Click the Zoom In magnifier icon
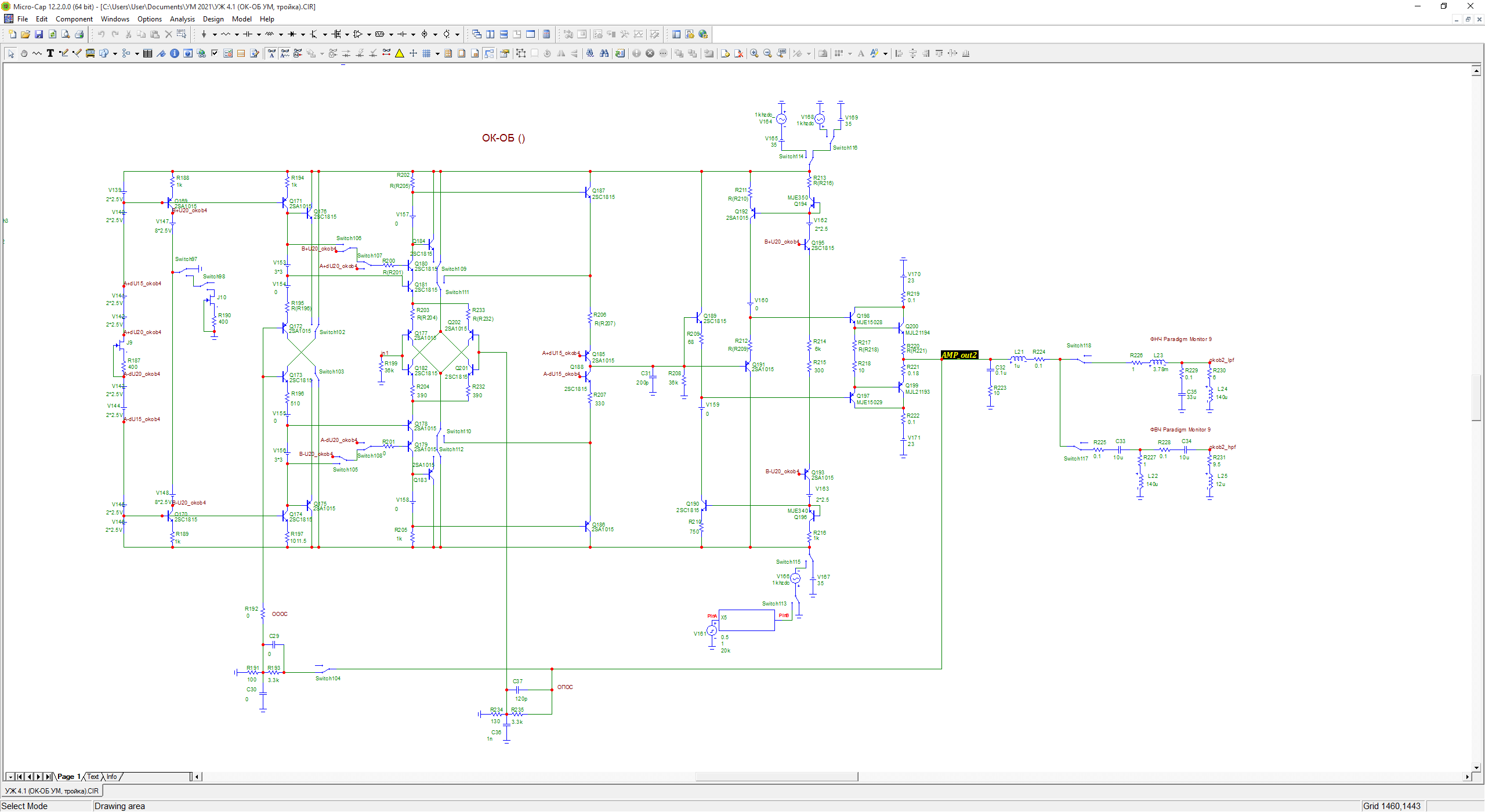The width and height of the screenshot is (1485, 812). [x=754, y=53]
